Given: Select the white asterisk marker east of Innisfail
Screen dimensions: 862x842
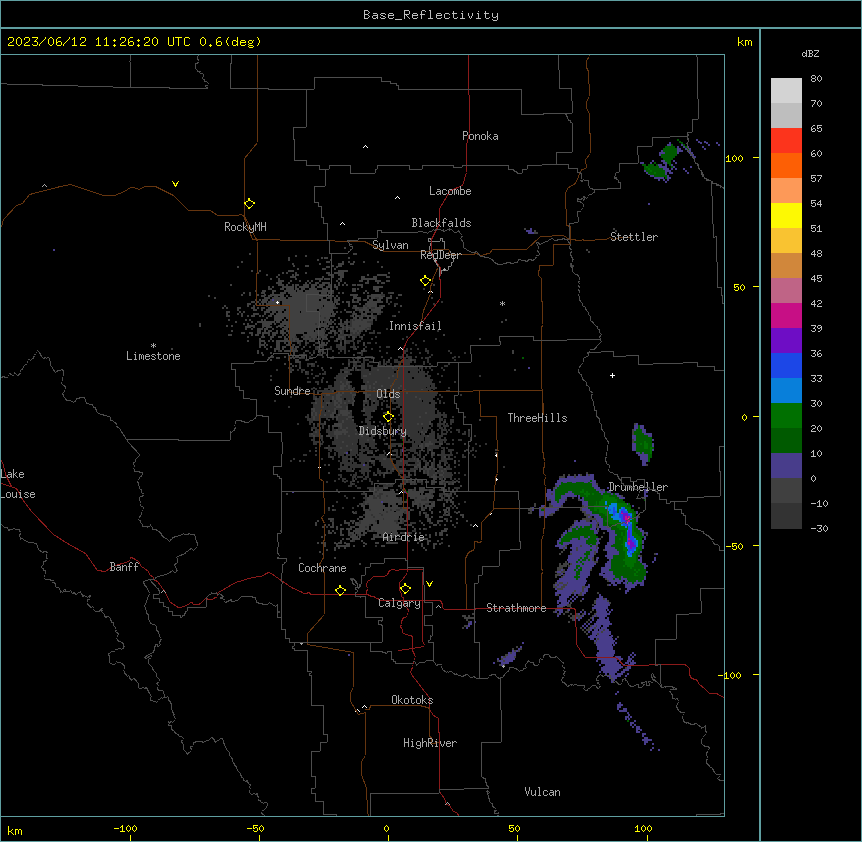Looking at the screenshot, I should (502, 303).
